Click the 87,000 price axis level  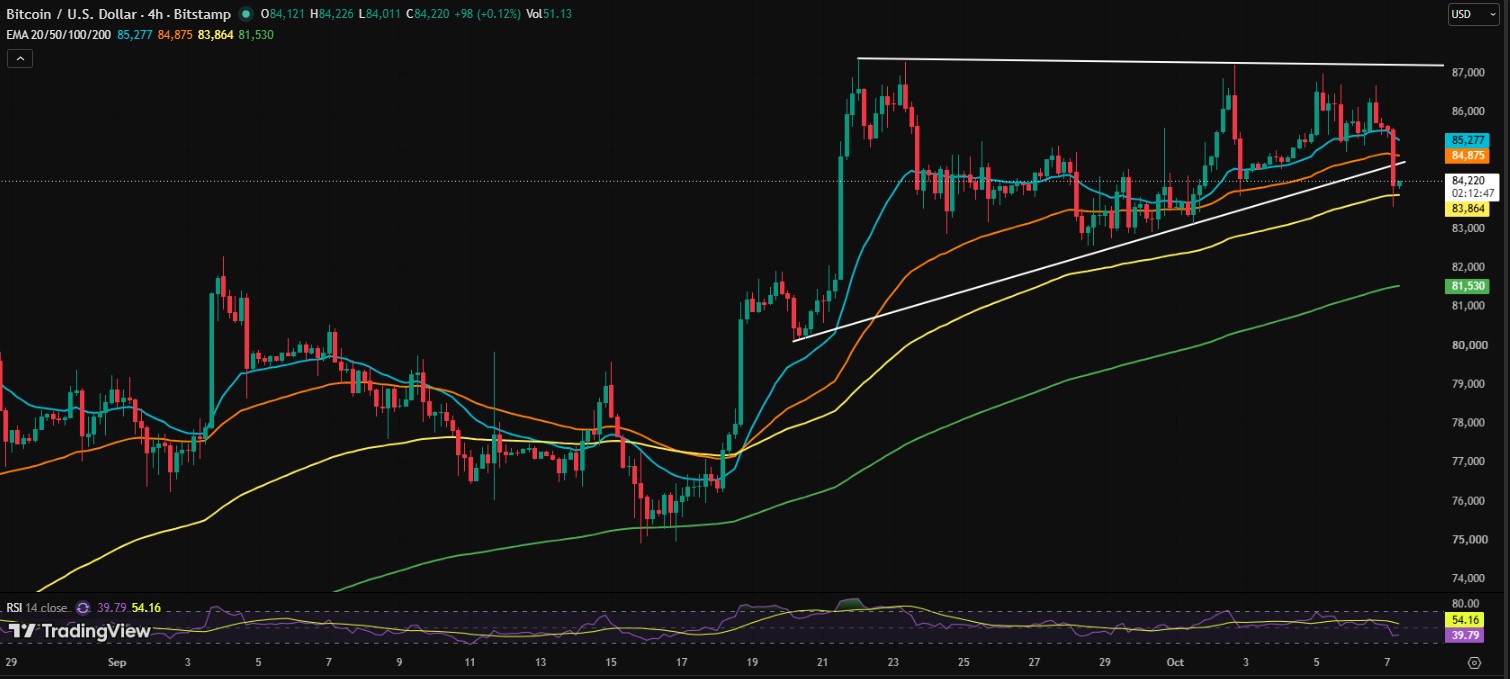click(x=1468, y=73)
